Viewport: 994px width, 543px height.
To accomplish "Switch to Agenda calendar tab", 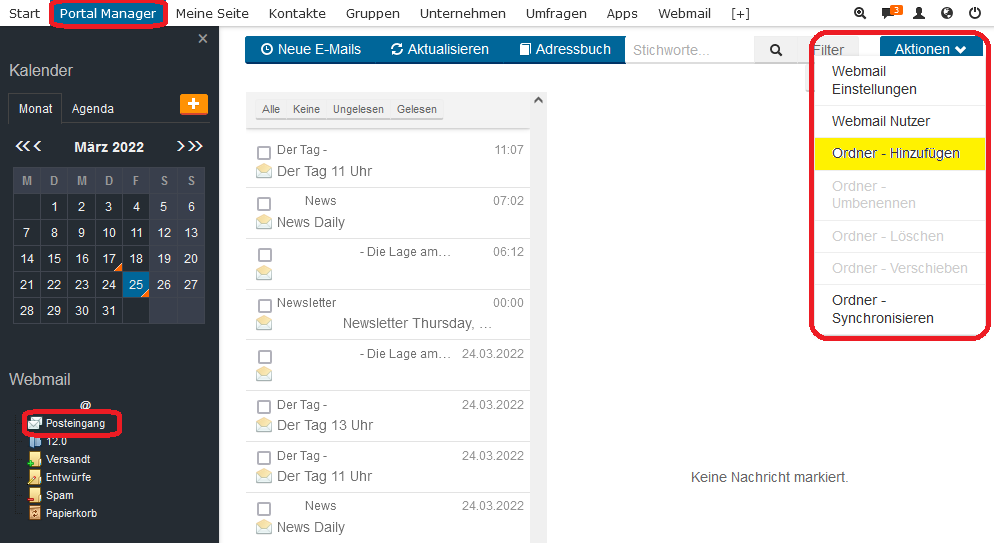I will (x=93, y=108).
